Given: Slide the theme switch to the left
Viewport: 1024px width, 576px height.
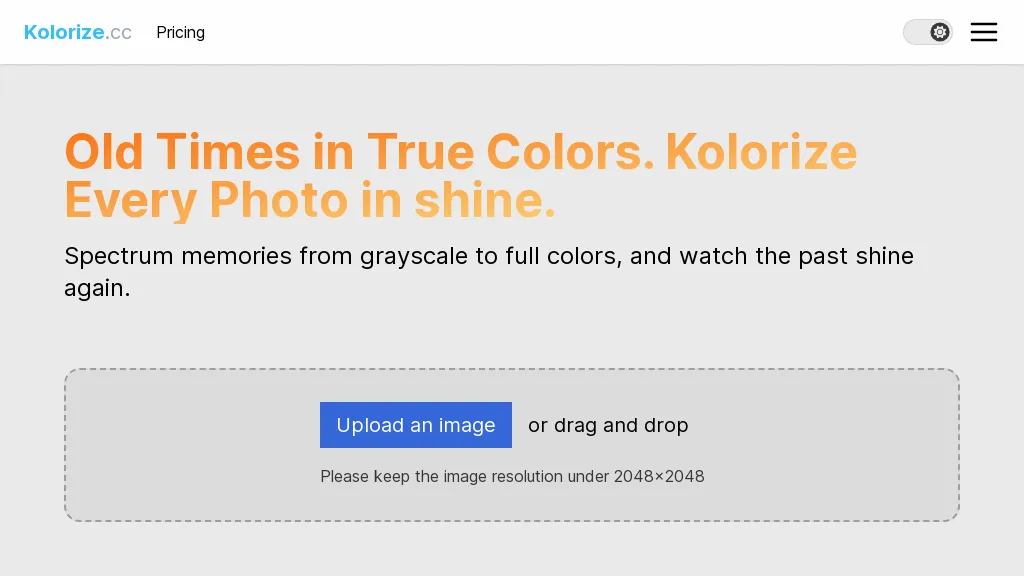Looking at the screenshot, I should tap(914, 31).
